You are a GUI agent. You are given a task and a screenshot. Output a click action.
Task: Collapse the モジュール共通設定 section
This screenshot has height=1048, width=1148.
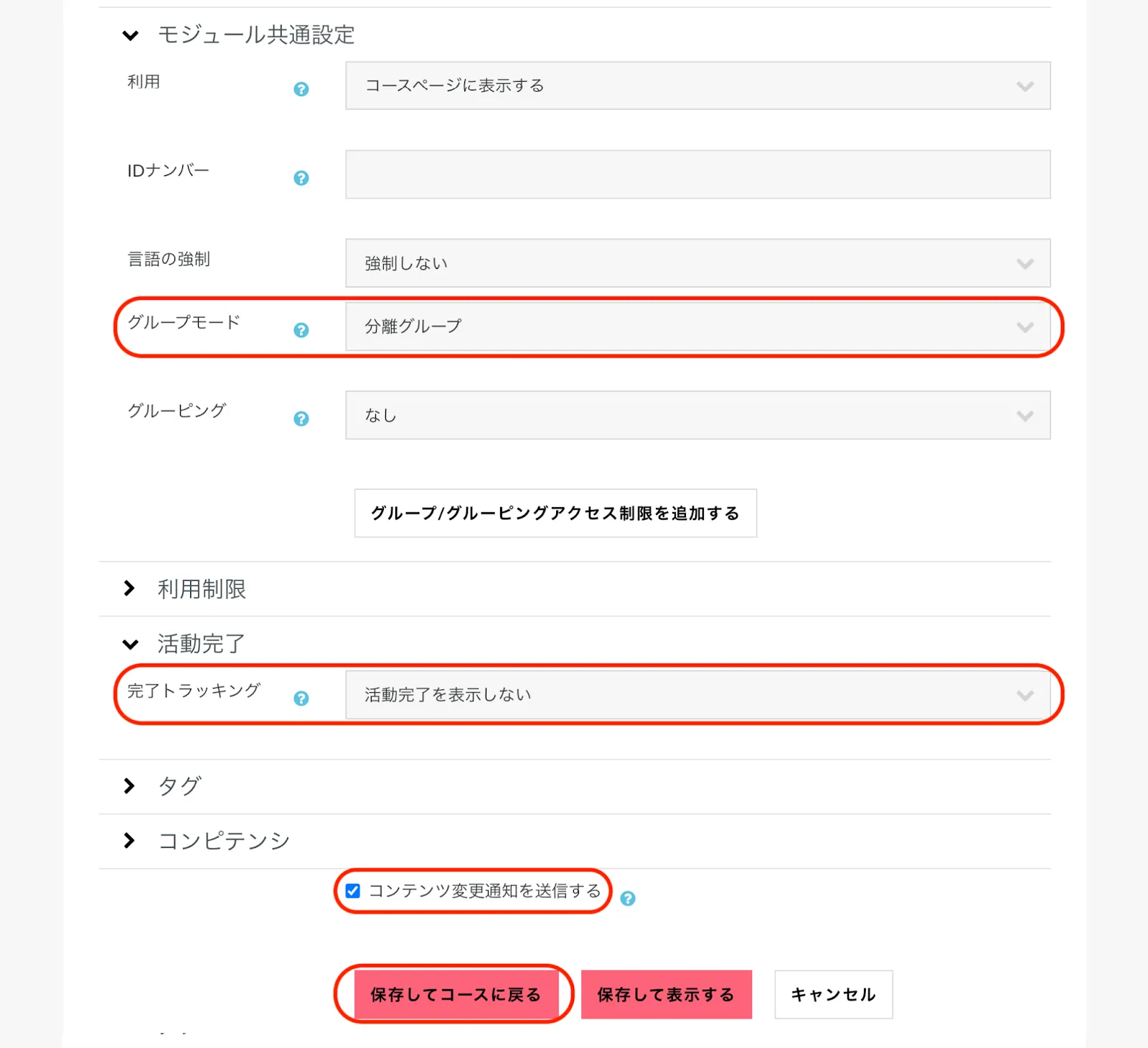[x=131, y=35]
